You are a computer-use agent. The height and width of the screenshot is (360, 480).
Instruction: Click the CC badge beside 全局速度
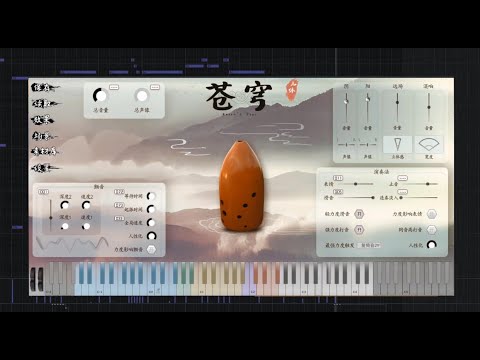click(x=119, y=218)
